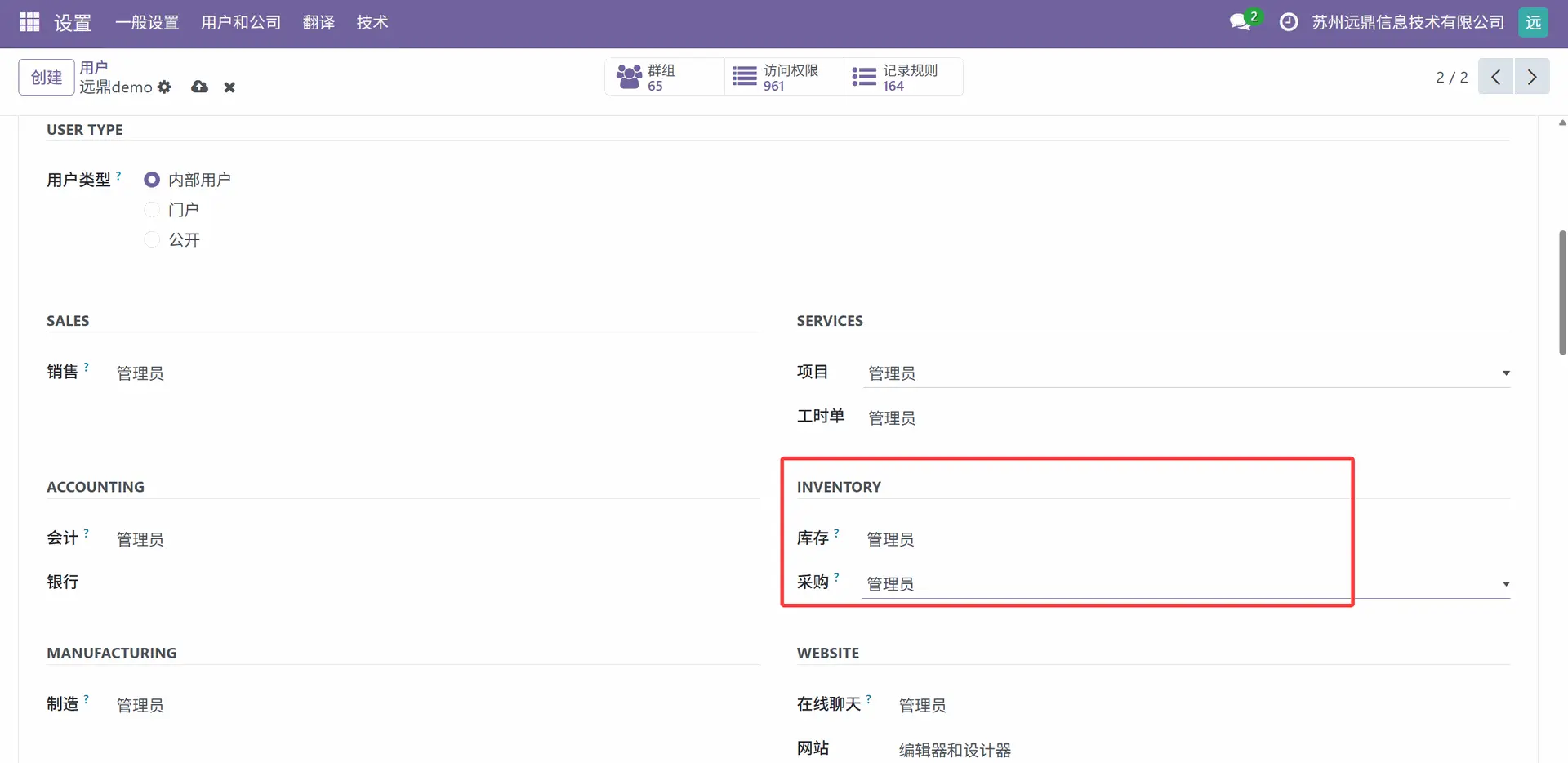Click the cloud upload save icon
Viewport: 1568px width, 763px height.
click(x=199, y=87)
